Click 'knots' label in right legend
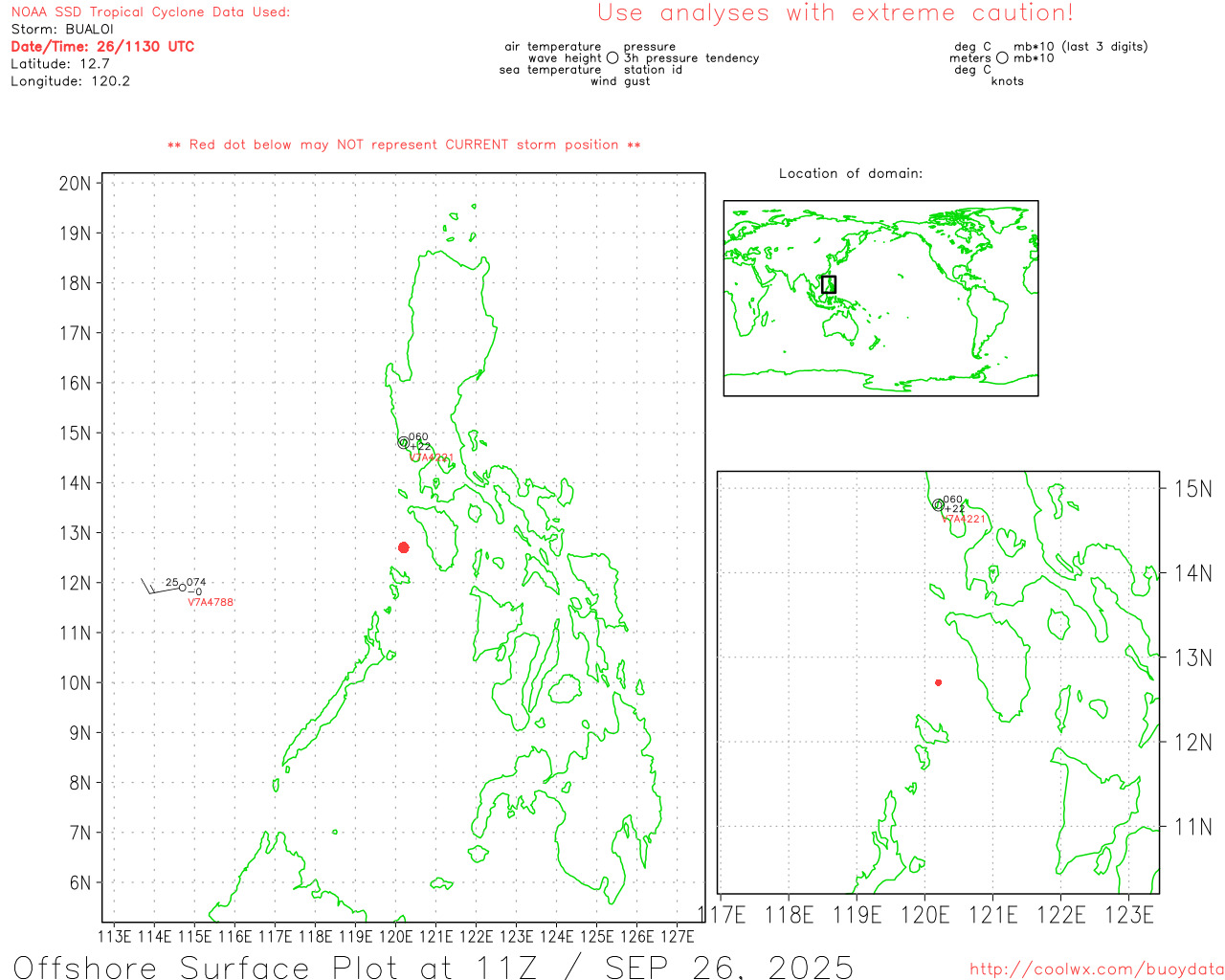This screenshot has width=1225, height=980. coord(1008,81)
